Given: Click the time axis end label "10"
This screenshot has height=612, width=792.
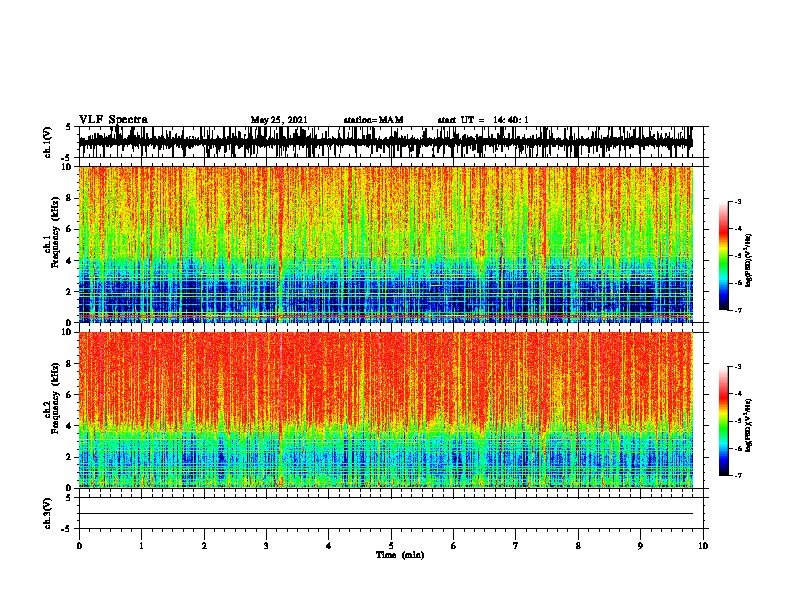Looking at the screenshot, I should pos(703,546).
